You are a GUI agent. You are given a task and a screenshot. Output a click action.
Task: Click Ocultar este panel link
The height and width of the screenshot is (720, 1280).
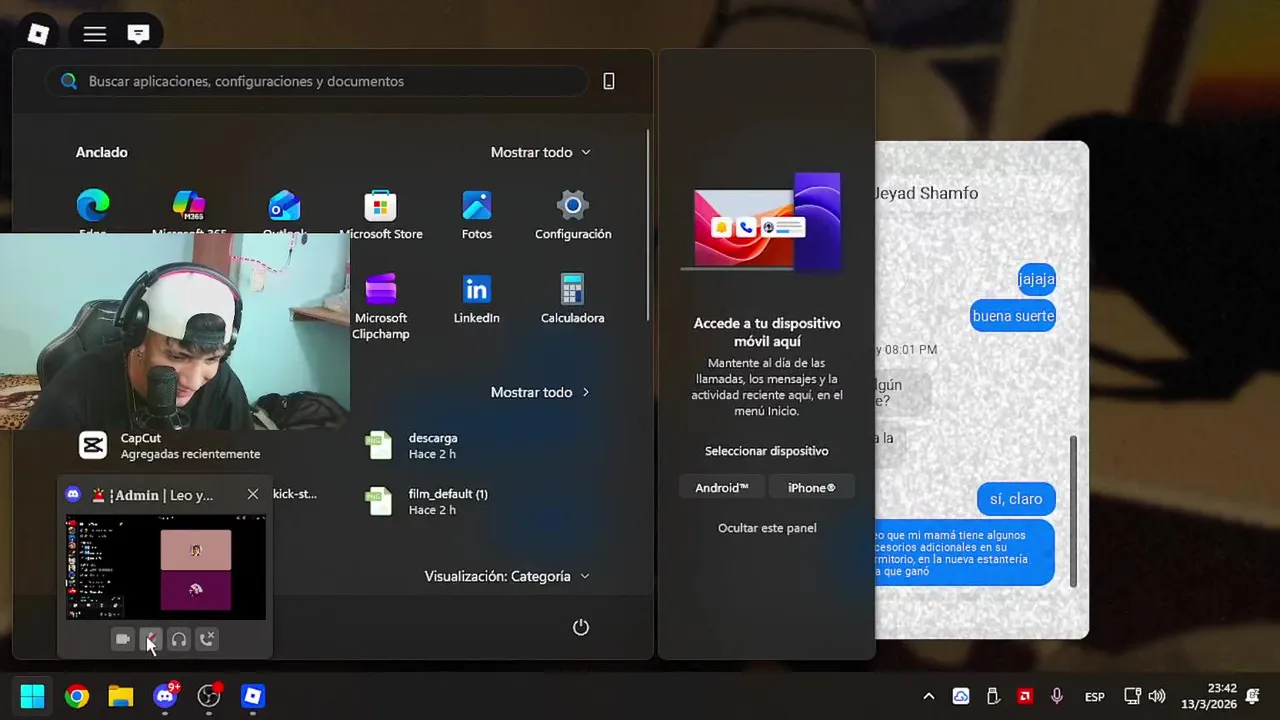coord(767,528)
